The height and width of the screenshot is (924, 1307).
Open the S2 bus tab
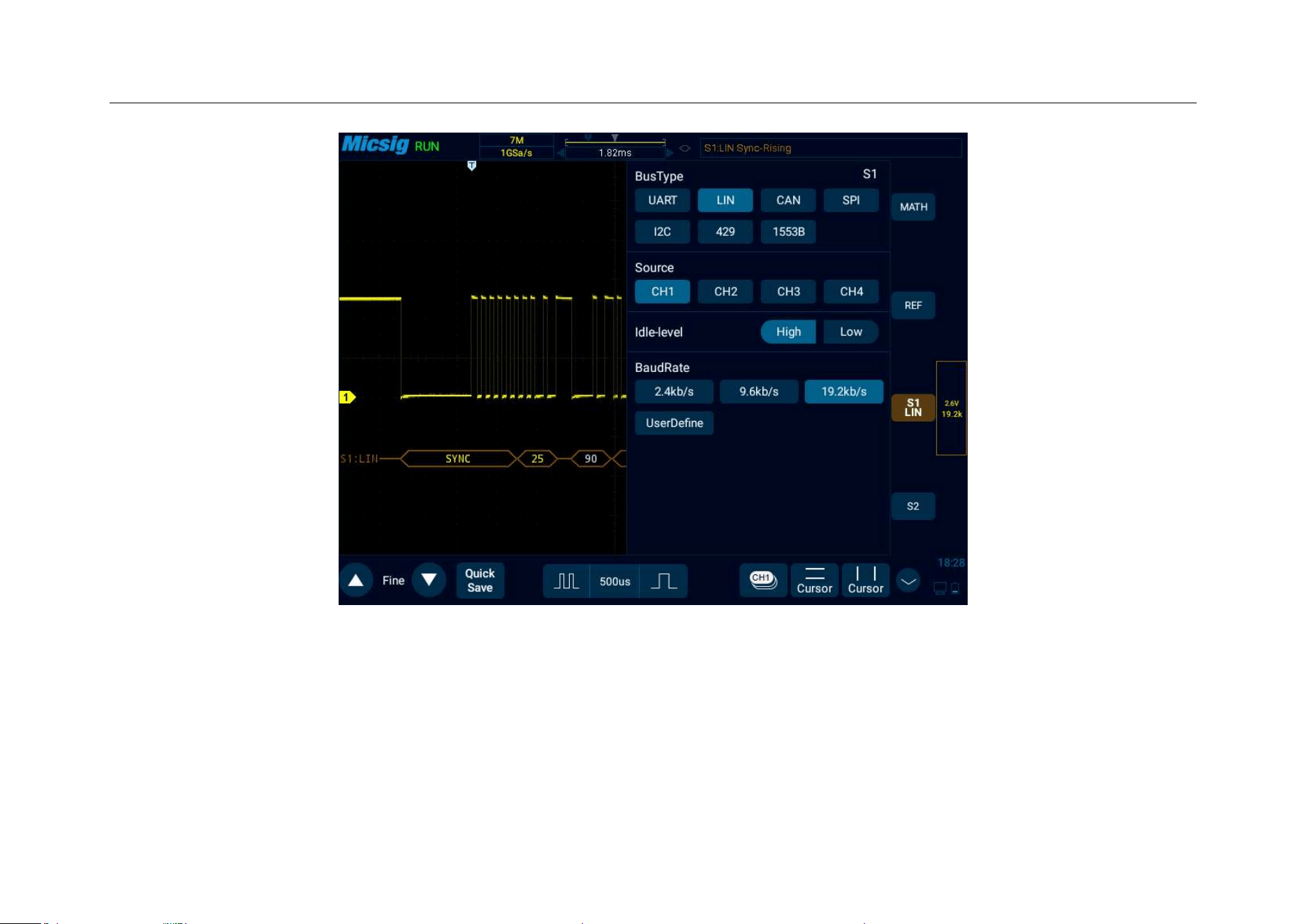coord(913,507)
